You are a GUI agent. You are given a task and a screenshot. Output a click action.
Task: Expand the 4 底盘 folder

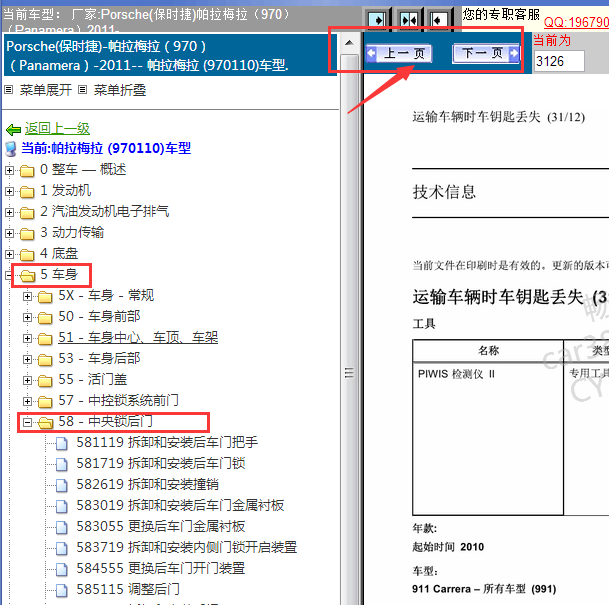click(9, 254)
